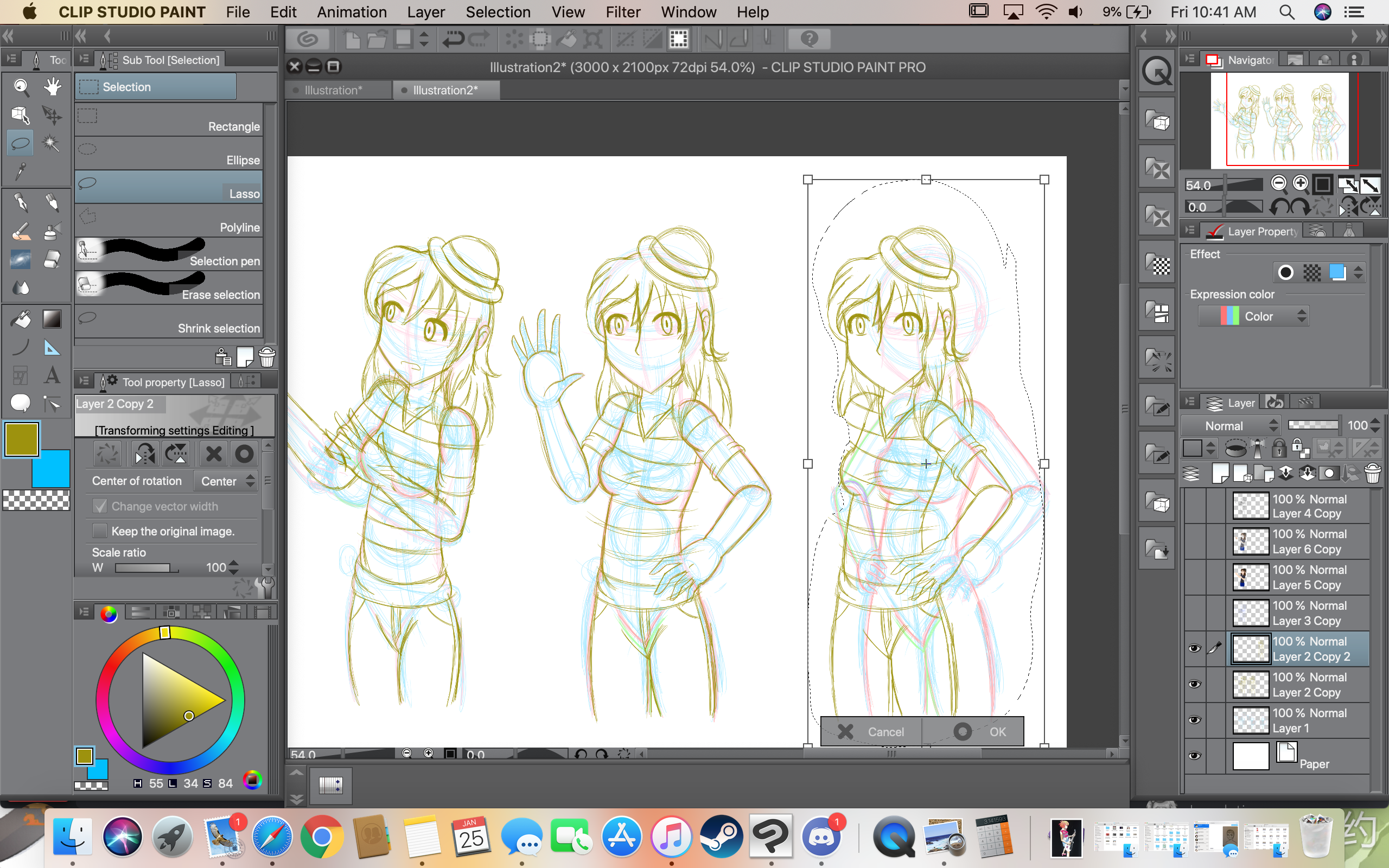Toggle Paper layer visibility
Image resolution: width=1389 pixels, height=868 pixels.
point(1194,756)
